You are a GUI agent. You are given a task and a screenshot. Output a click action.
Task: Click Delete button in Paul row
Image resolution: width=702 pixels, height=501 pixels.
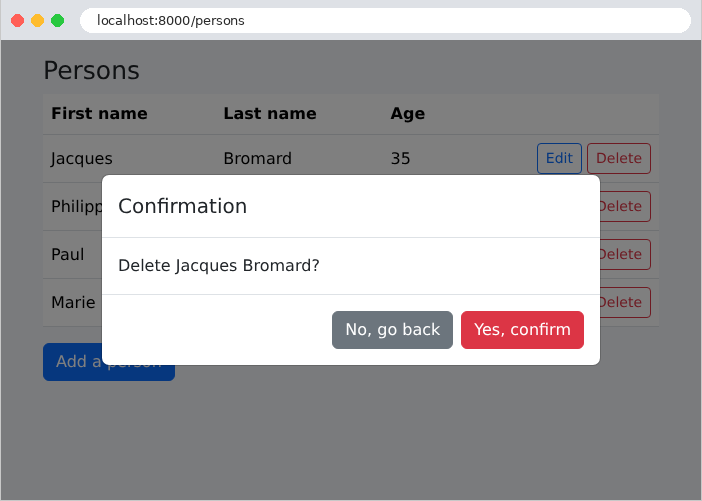[x=625, y=254]
